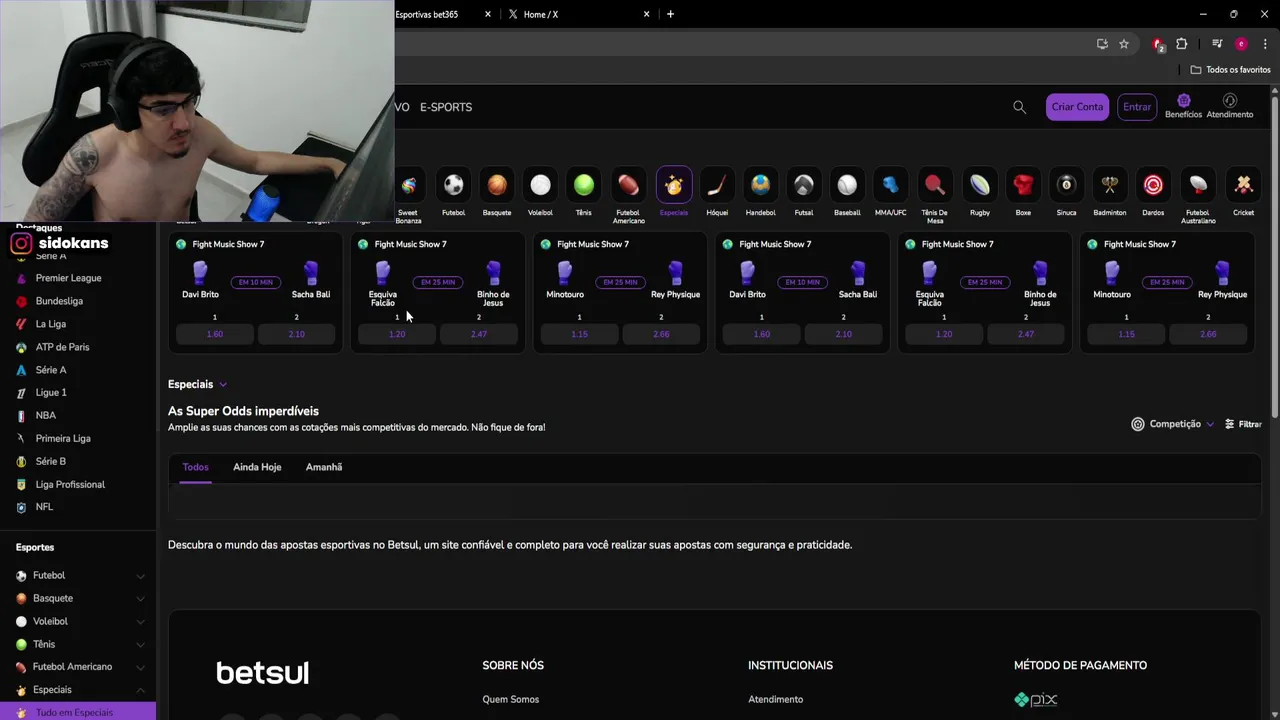Open Todos os favoritos bookmarks folder

[x=1231, y=70]
